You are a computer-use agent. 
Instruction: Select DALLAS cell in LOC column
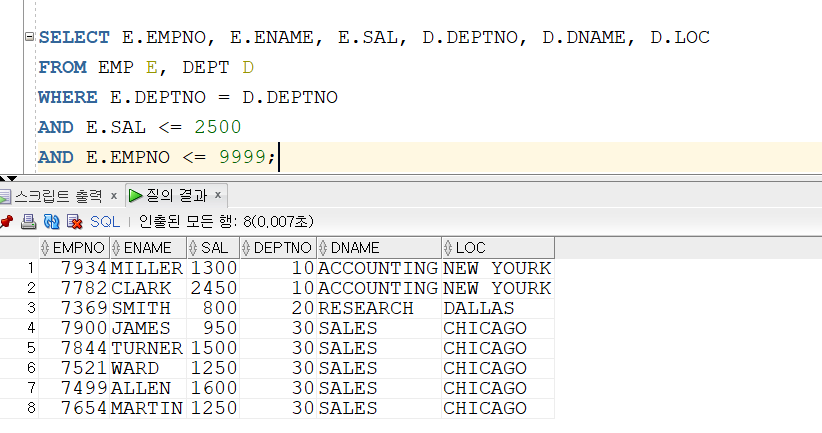pyautogui.click(x=497, y=308)
